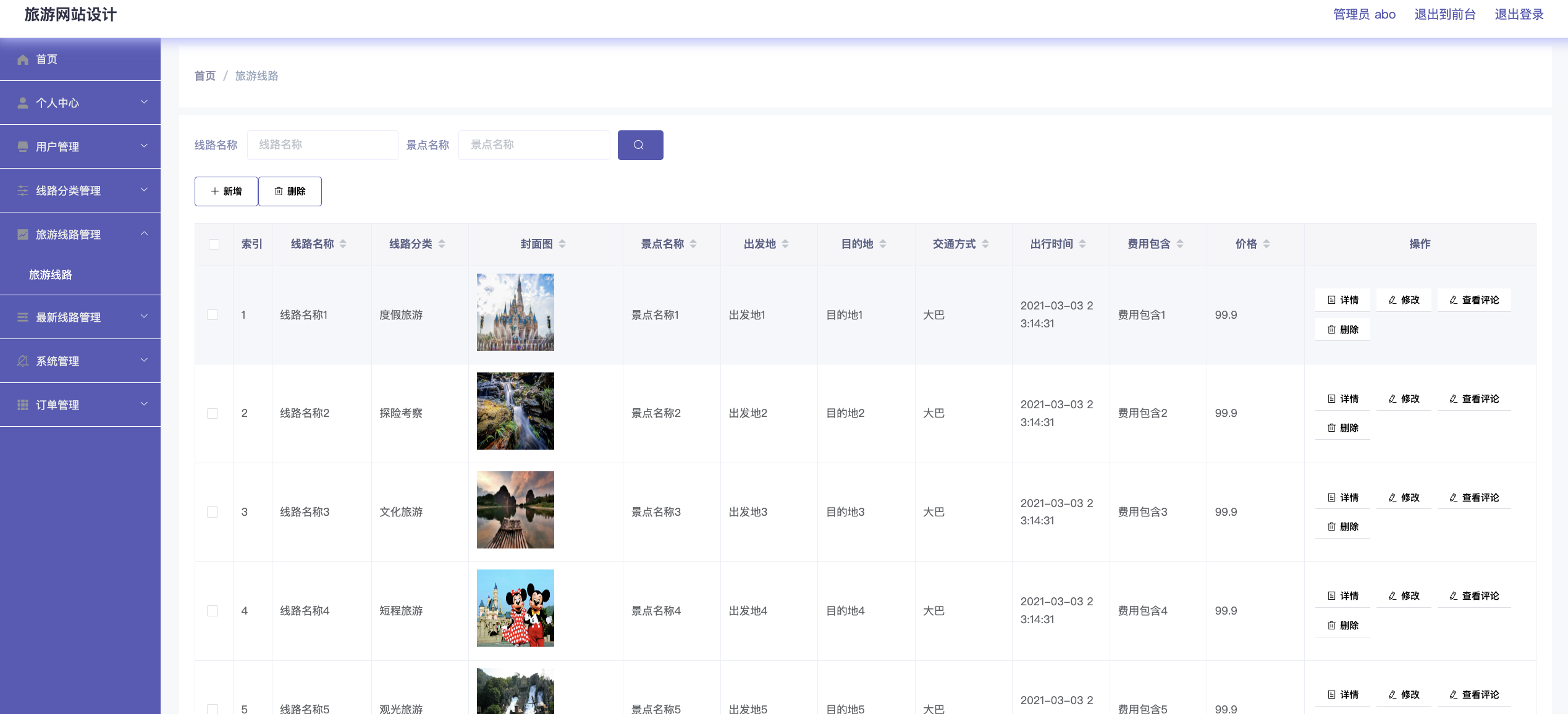Open 详情 for 线路名称5

click(1342, 695)
